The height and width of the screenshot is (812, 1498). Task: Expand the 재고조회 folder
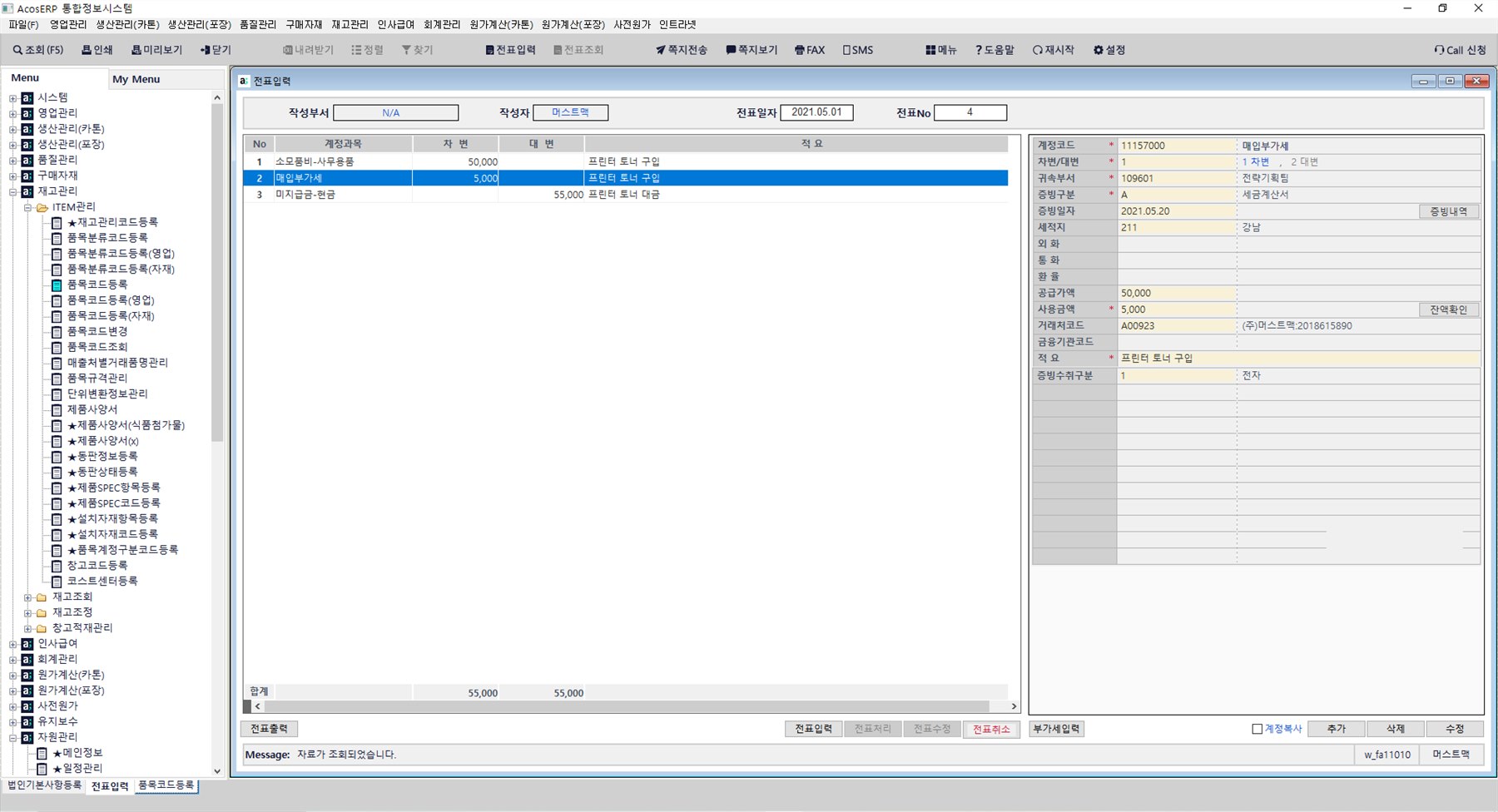click(x=27, y=597)
